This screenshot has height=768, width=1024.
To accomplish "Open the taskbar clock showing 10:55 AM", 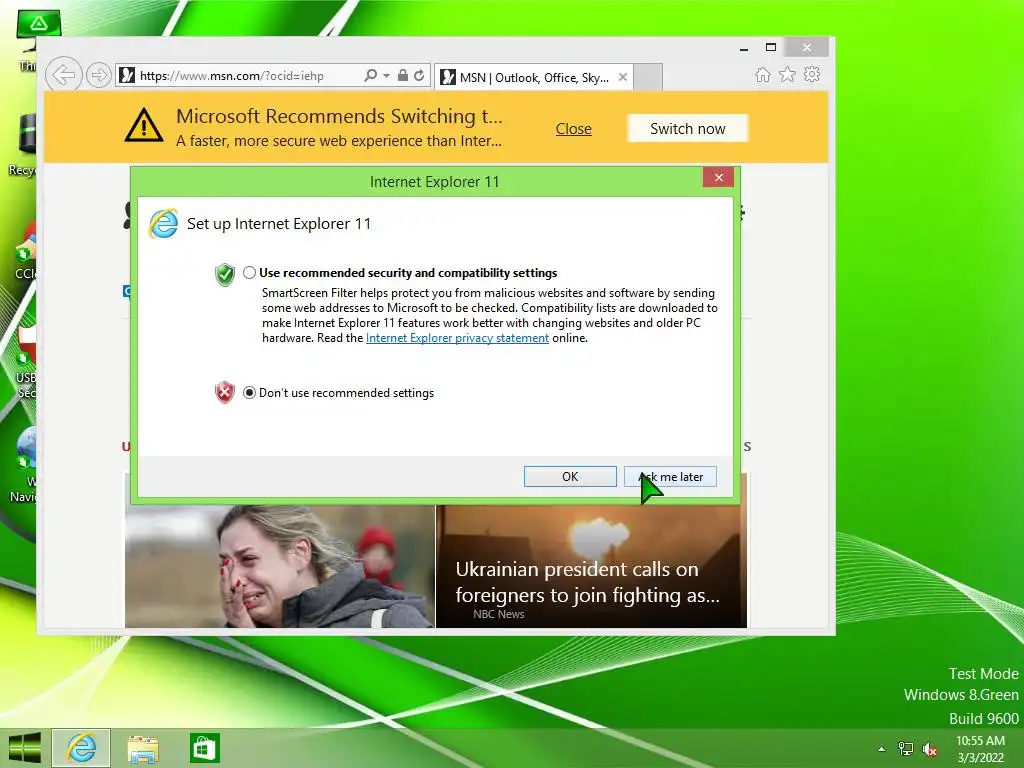I will pyautogui.click(x=980, y=749).
